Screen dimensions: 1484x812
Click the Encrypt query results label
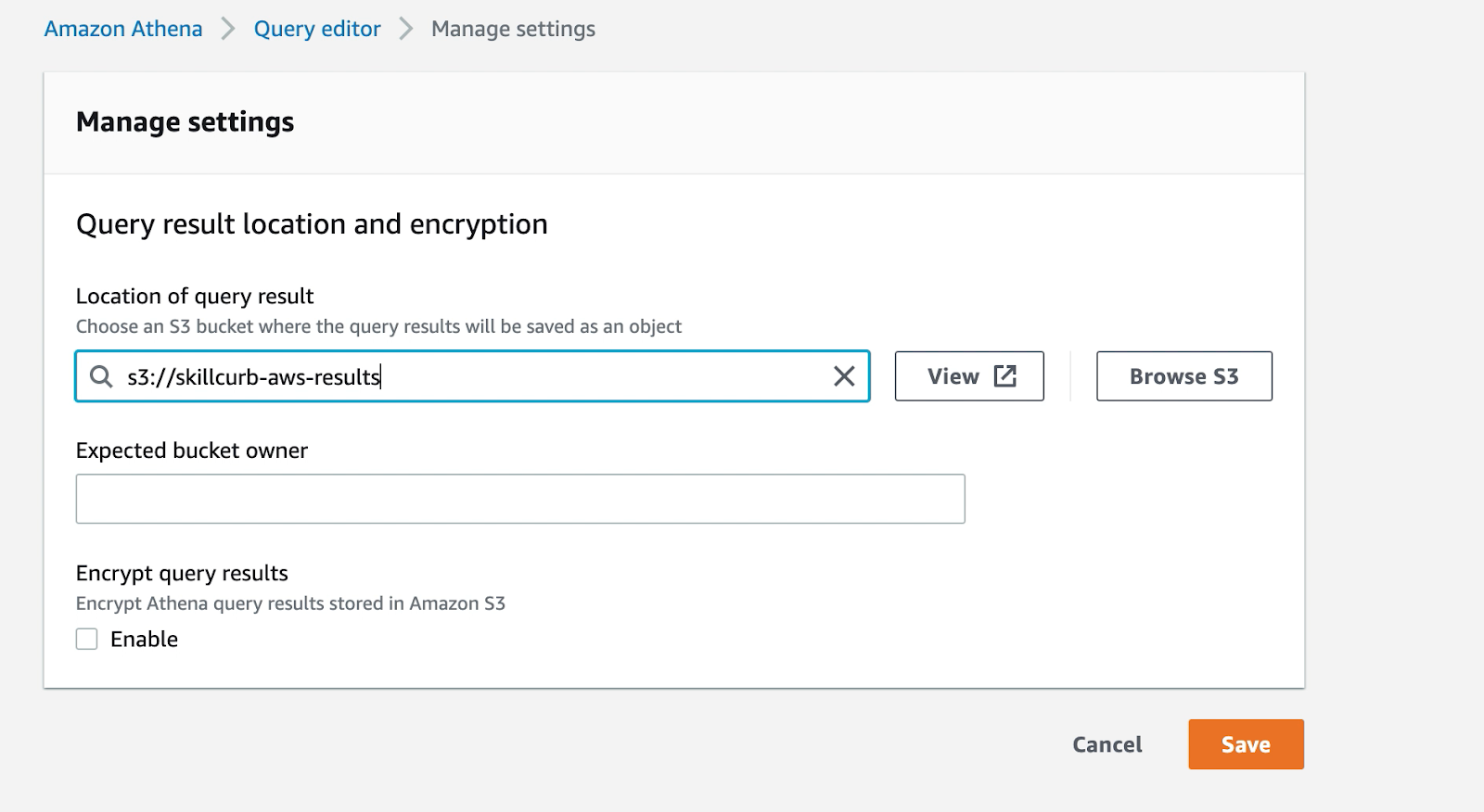(x=182, y=573)
